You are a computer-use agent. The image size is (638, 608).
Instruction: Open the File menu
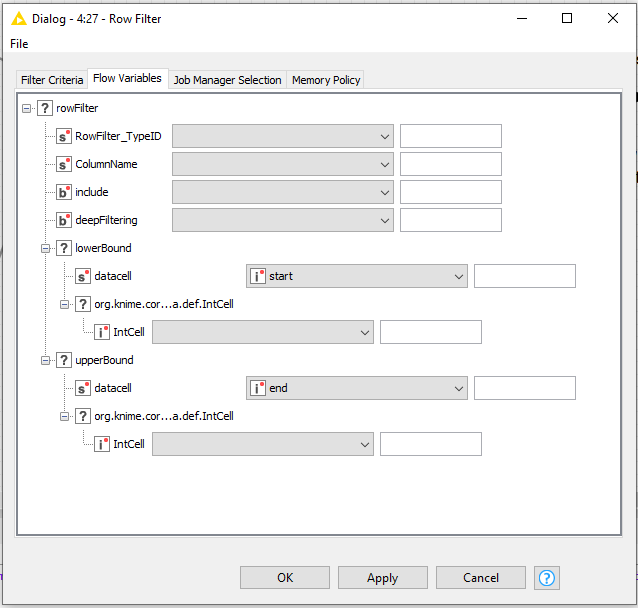pyautogui.click(x=19, y=44)
